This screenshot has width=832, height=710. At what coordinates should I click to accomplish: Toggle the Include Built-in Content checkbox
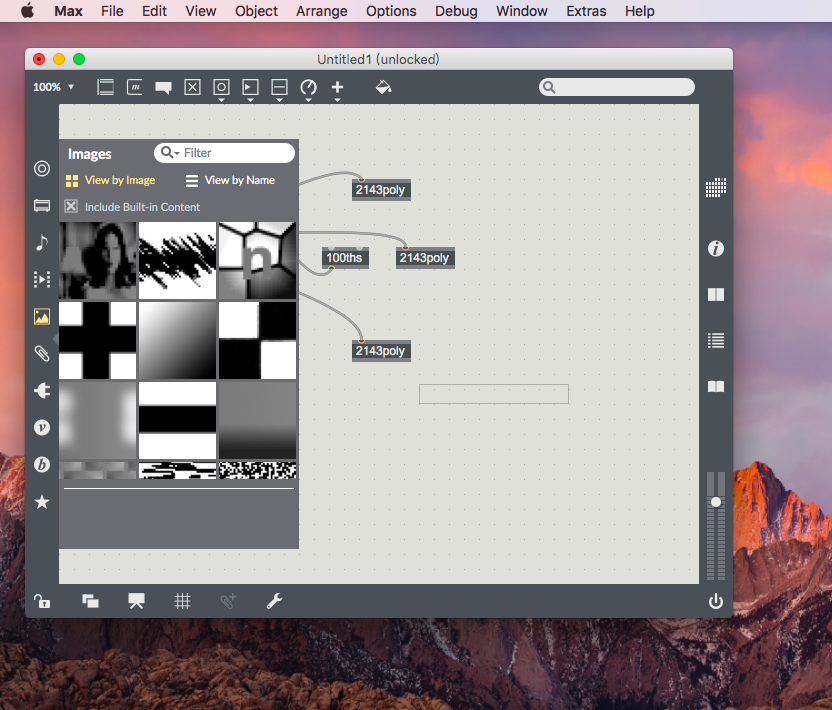pos(71,206)
